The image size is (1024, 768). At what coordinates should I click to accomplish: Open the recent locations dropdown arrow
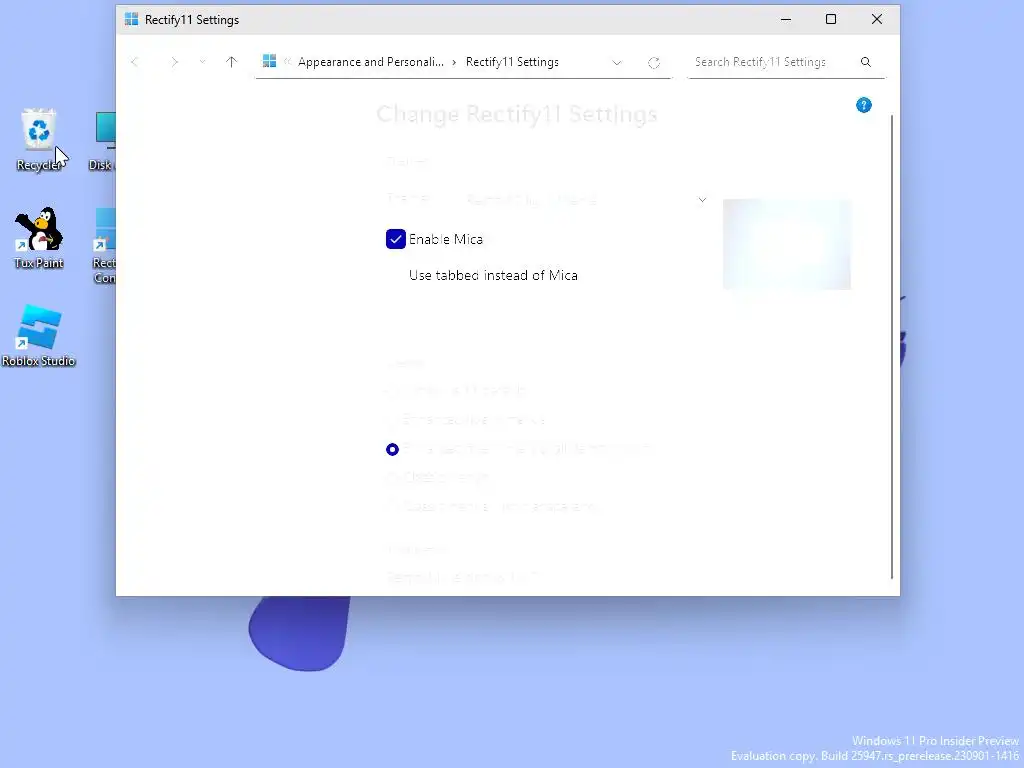point(202,62)
